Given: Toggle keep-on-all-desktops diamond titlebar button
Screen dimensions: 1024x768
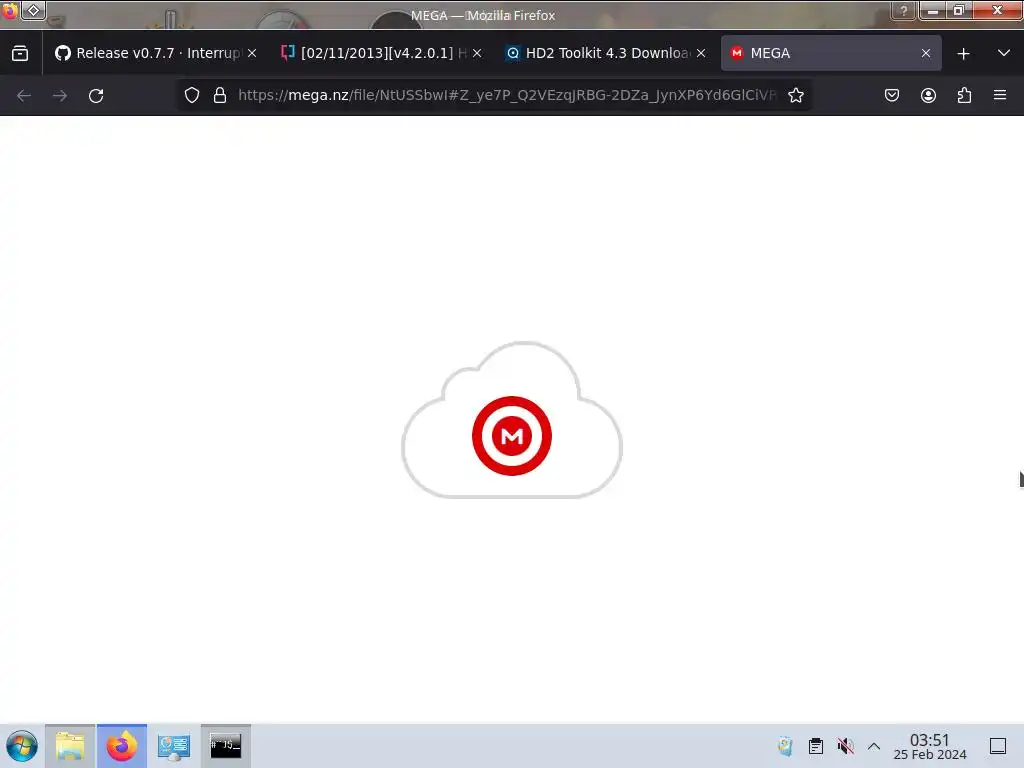Looking at the screenshot, I should 33,10.
